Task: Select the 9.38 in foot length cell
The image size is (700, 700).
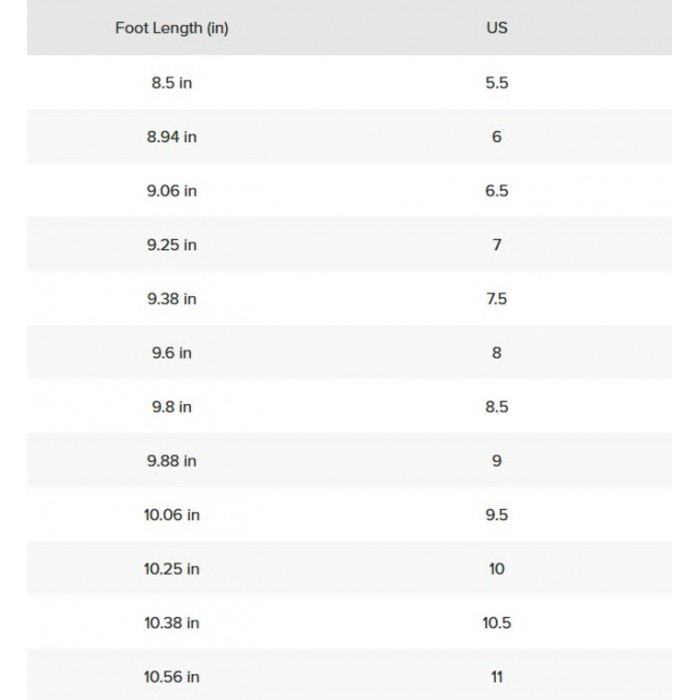Action: pos(172,299)
